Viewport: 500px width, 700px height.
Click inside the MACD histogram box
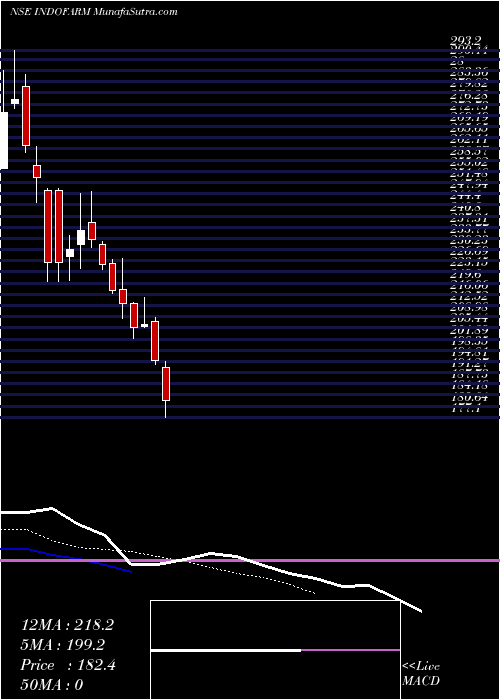275,650
